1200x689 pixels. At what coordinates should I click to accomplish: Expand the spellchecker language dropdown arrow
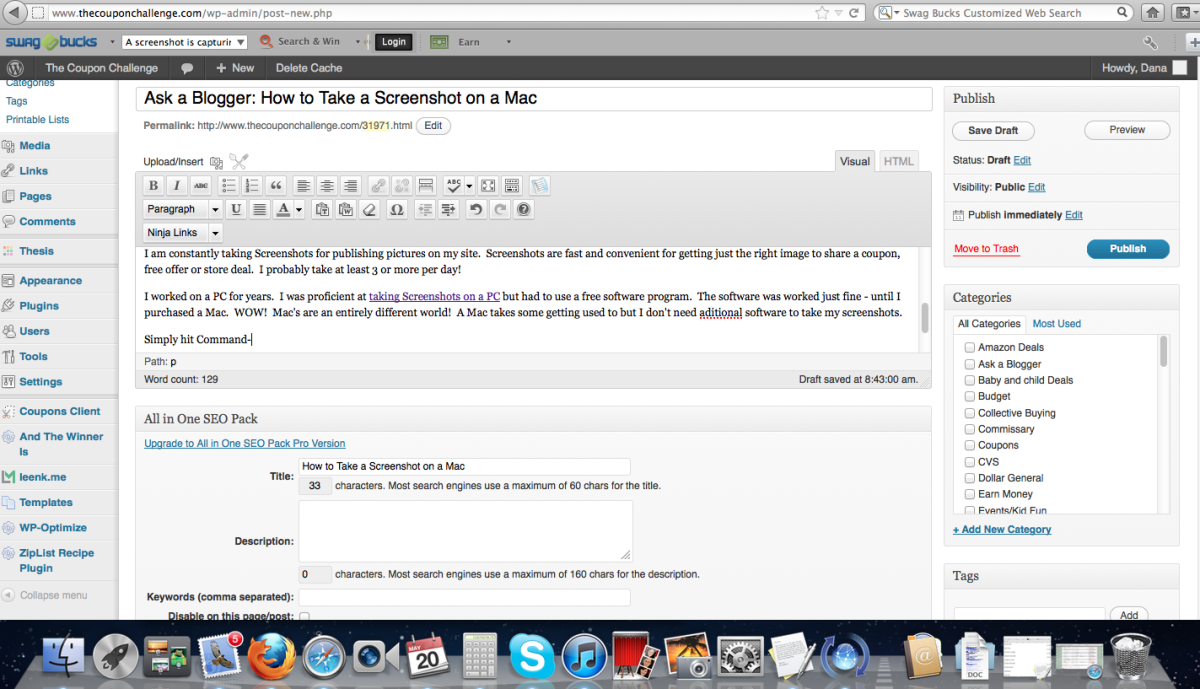click(470, 185)
